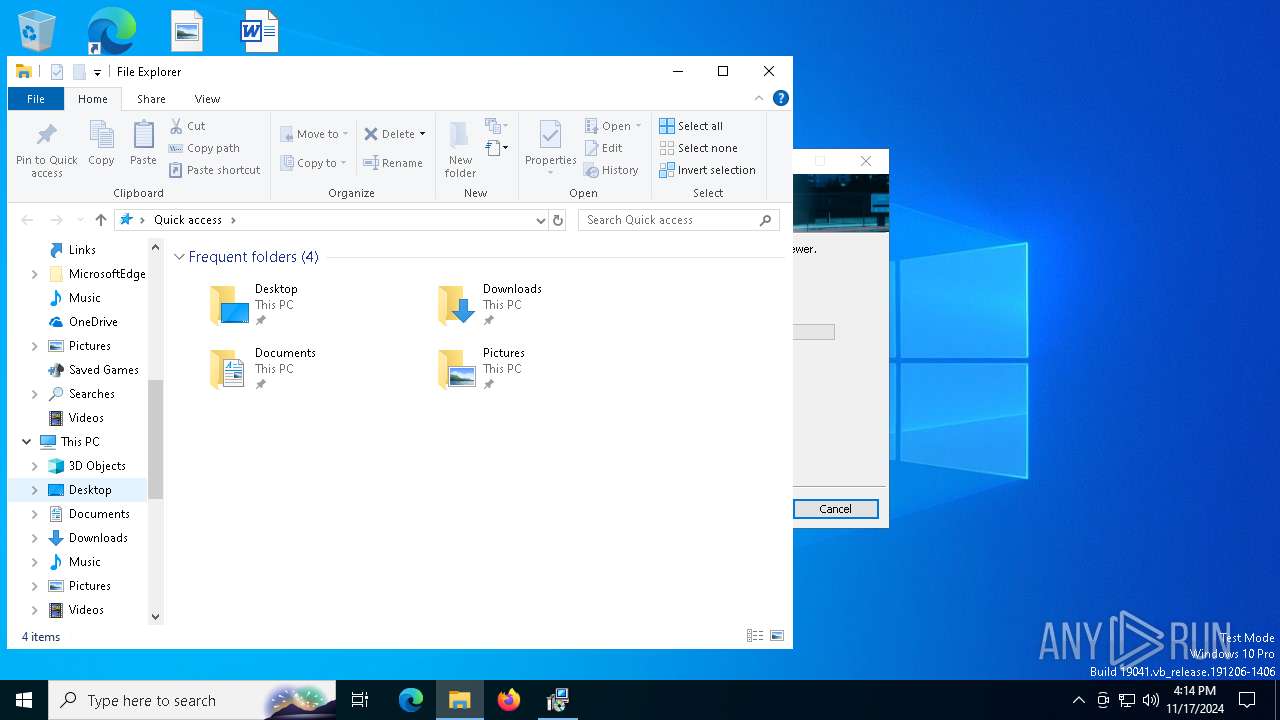
Task: Click the Up navigation arrow
Action: tap(101, 220)
